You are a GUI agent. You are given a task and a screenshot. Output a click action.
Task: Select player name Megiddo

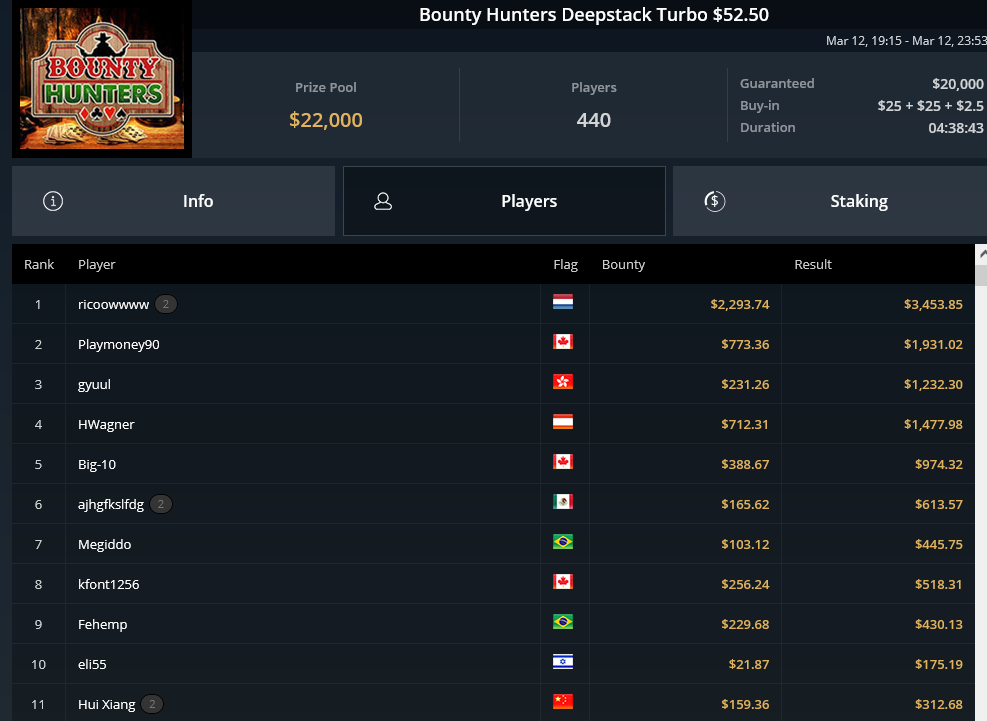(104, 545)
